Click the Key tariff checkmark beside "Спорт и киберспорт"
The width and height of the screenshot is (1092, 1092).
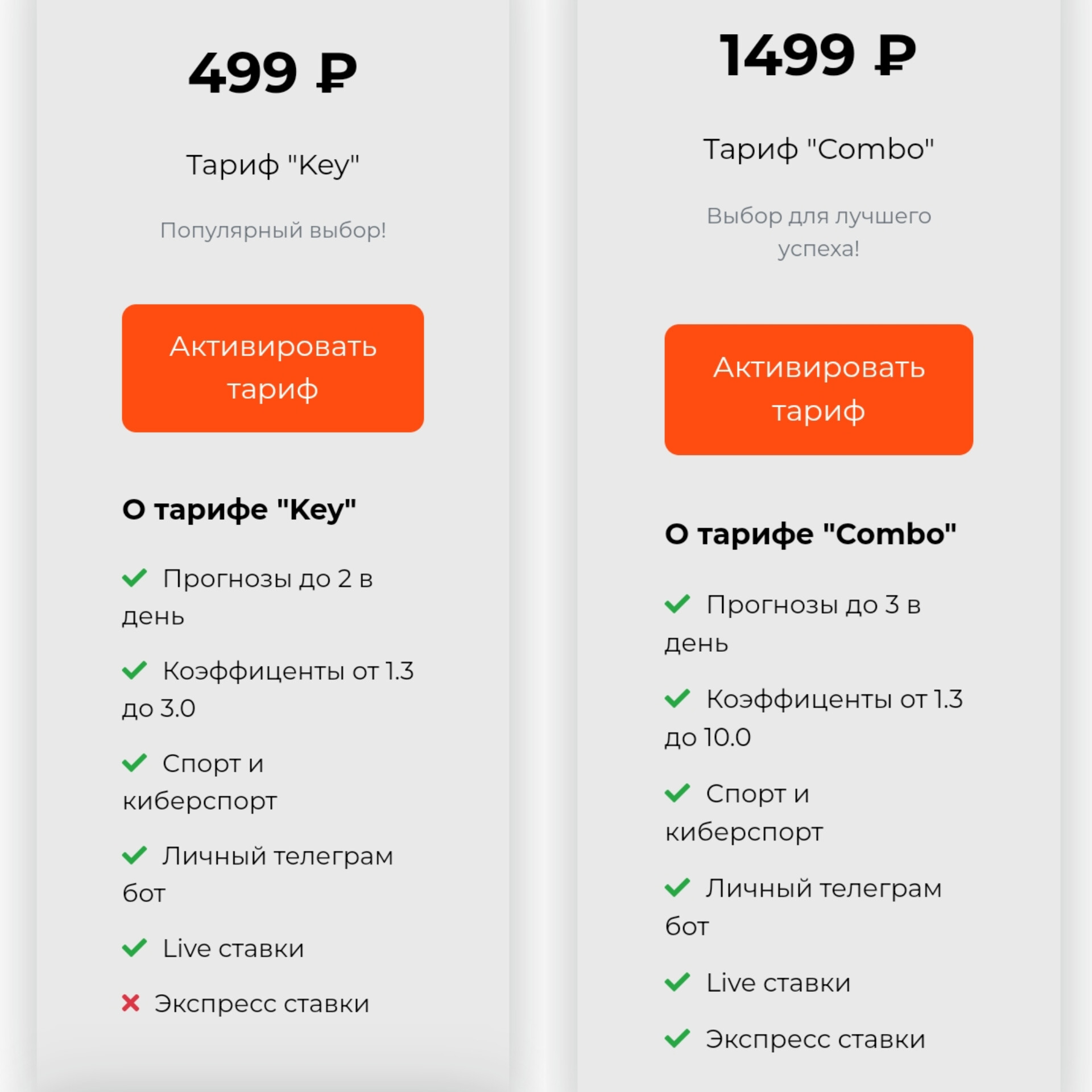[x=135, y=763]
